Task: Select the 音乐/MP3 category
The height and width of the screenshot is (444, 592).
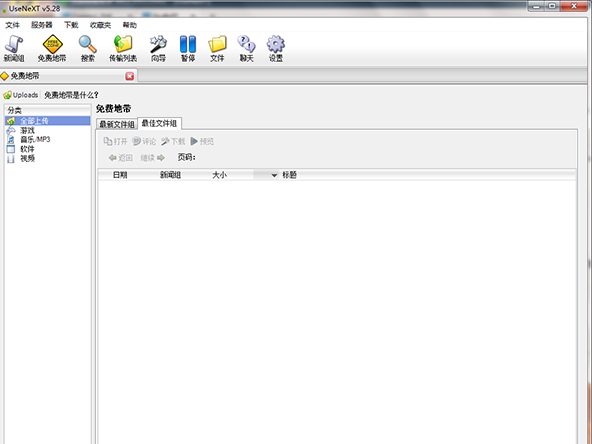Action: (28, 139)
